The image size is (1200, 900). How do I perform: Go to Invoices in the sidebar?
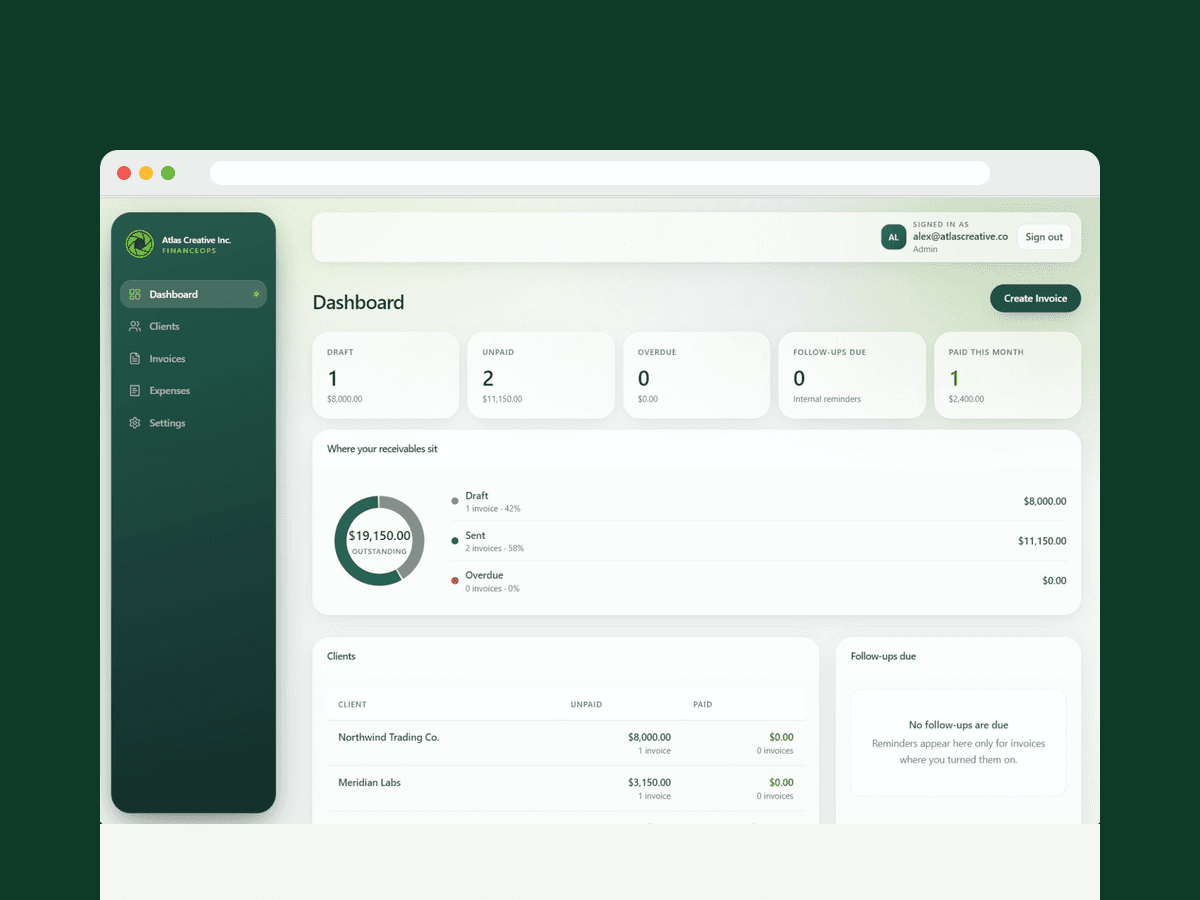pyautogui.click(x=193, y=359)
